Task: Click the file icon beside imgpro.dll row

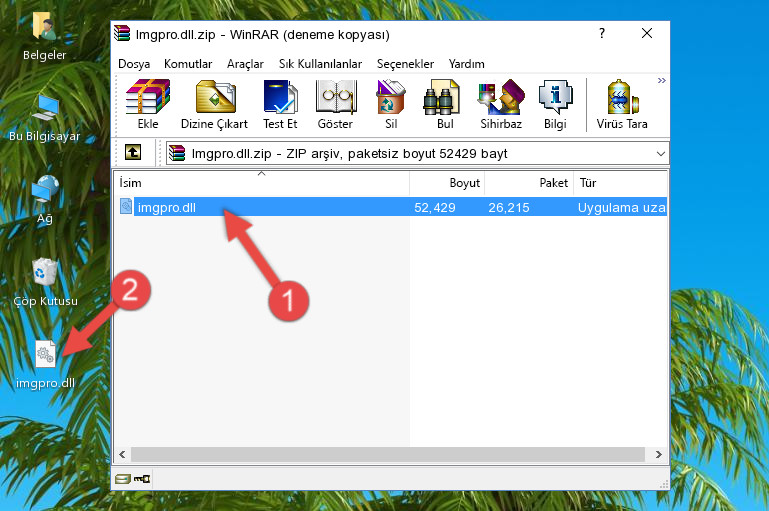Action: coord(126,206)
